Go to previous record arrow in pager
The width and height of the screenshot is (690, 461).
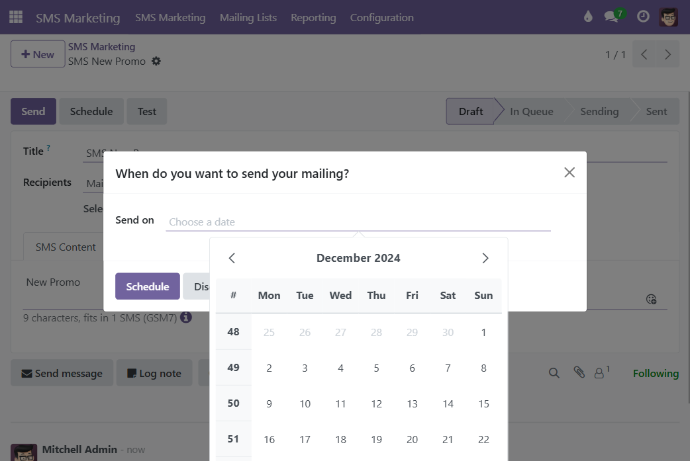[644, 54]
